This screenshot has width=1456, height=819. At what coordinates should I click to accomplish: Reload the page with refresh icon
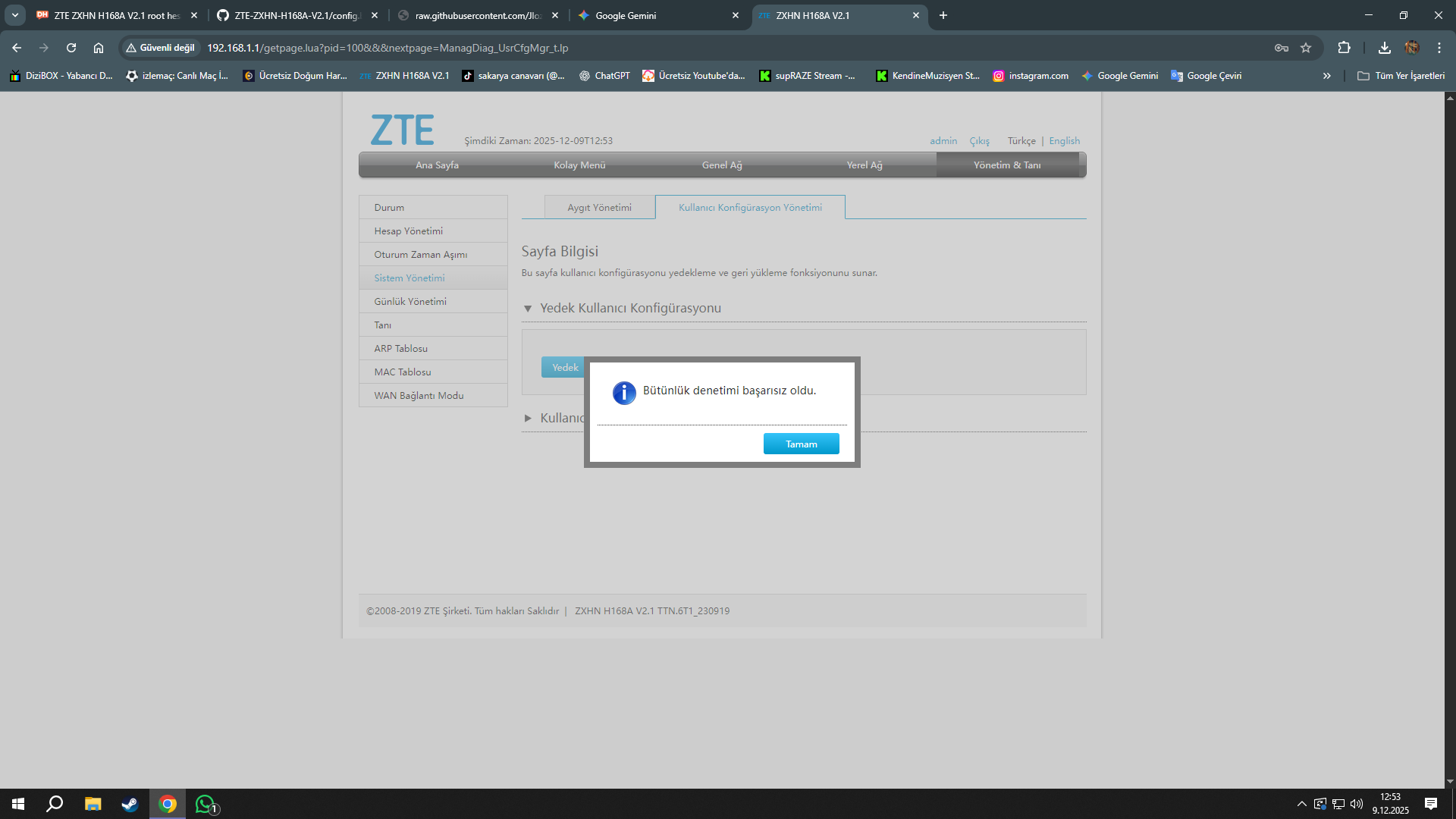pyautogui.click(x=71, y=48)
